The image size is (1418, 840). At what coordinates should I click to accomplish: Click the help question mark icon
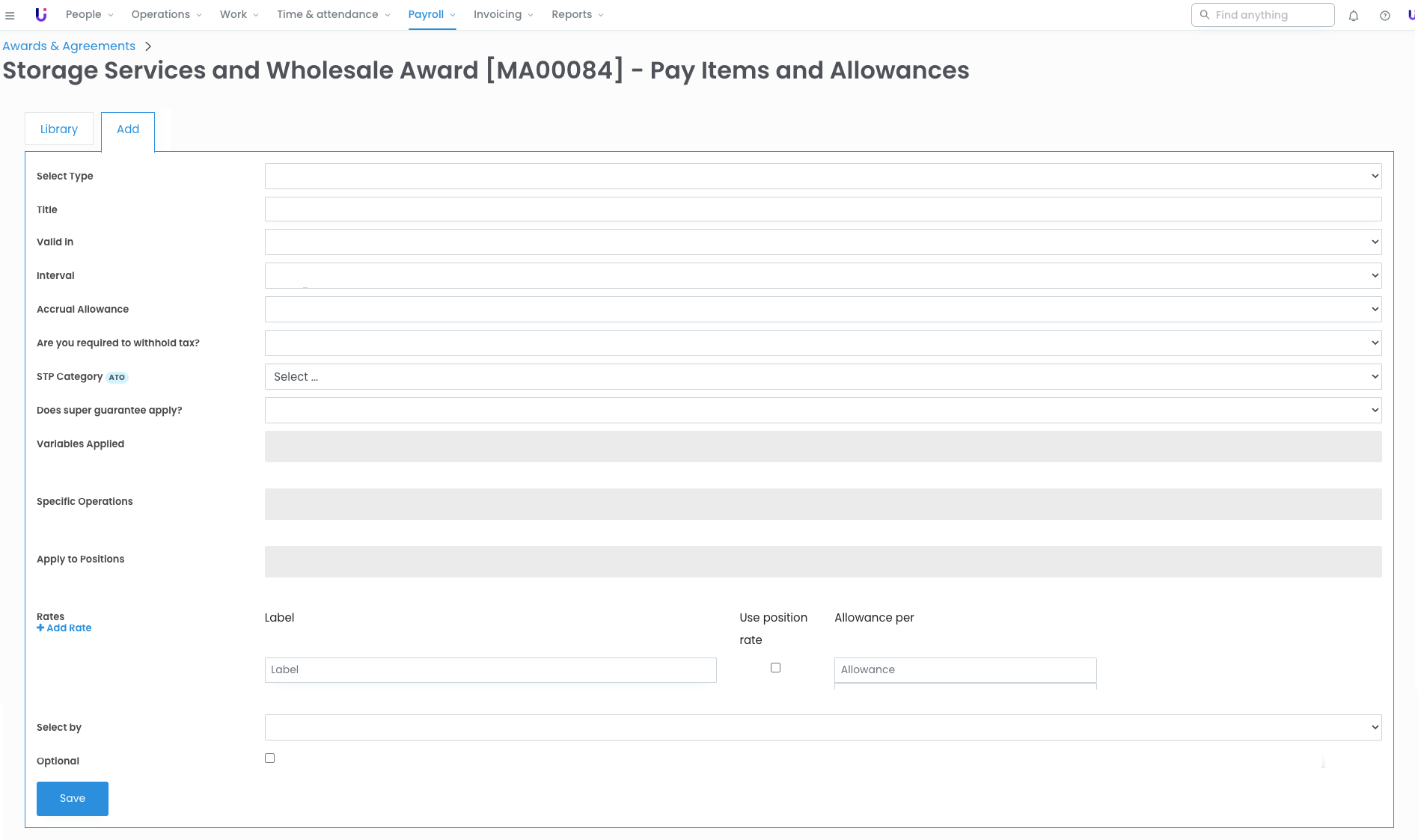[1384, 16]
